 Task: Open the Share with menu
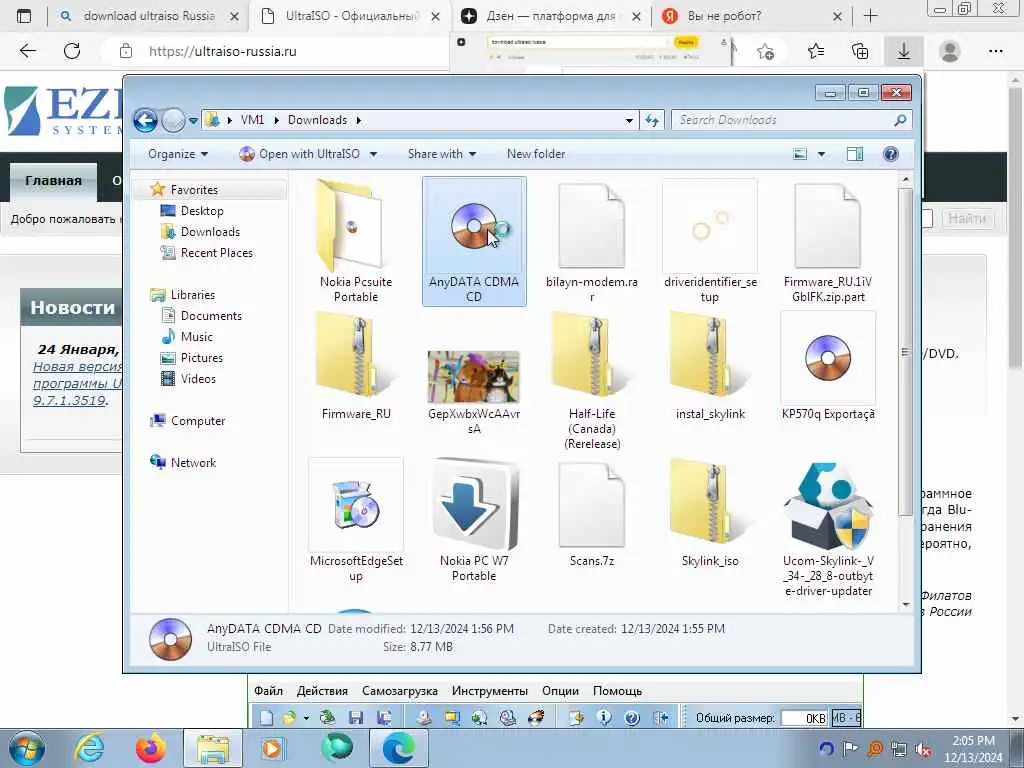(441, 154)
